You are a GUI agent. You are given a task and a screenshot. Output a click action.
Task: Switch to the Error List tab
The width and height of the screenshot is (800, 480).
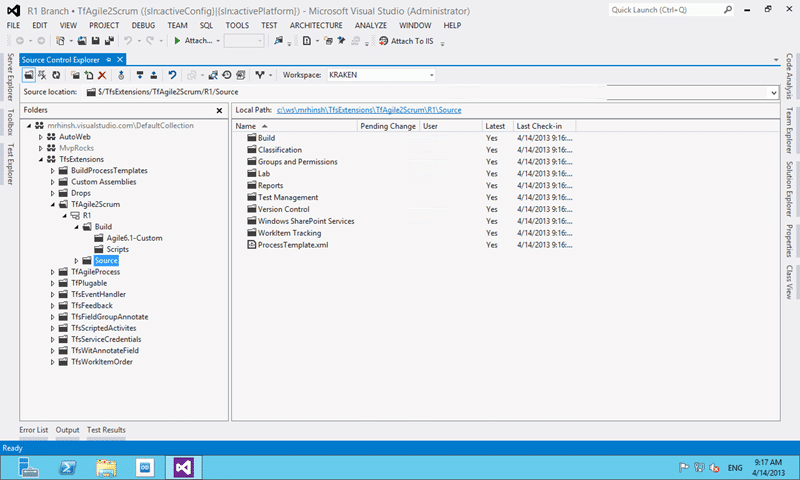[x=34, y=430]
